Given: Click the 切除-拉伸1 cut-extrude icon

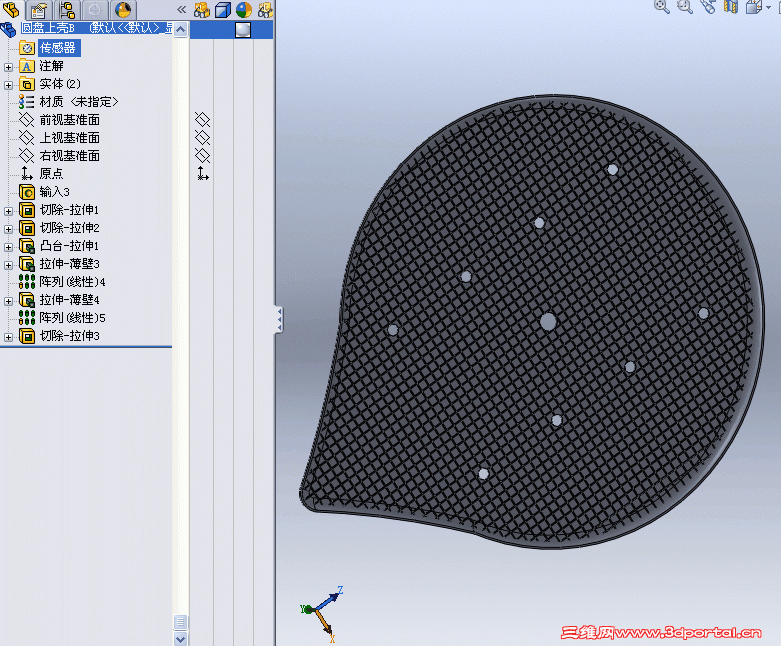Looking at the screenshot, I should (27, 210).
